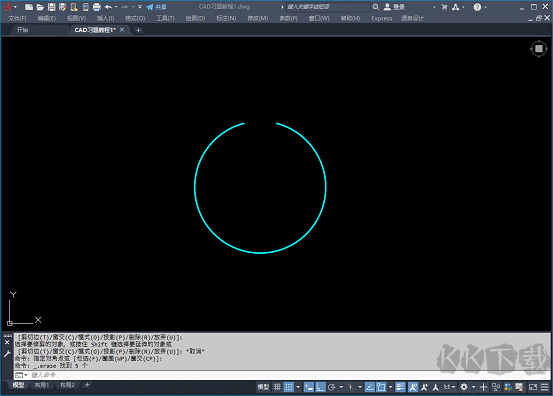
Task: Toggle ortho mode in the status bar
Action: pyautogui.click(x=320, y=387)
